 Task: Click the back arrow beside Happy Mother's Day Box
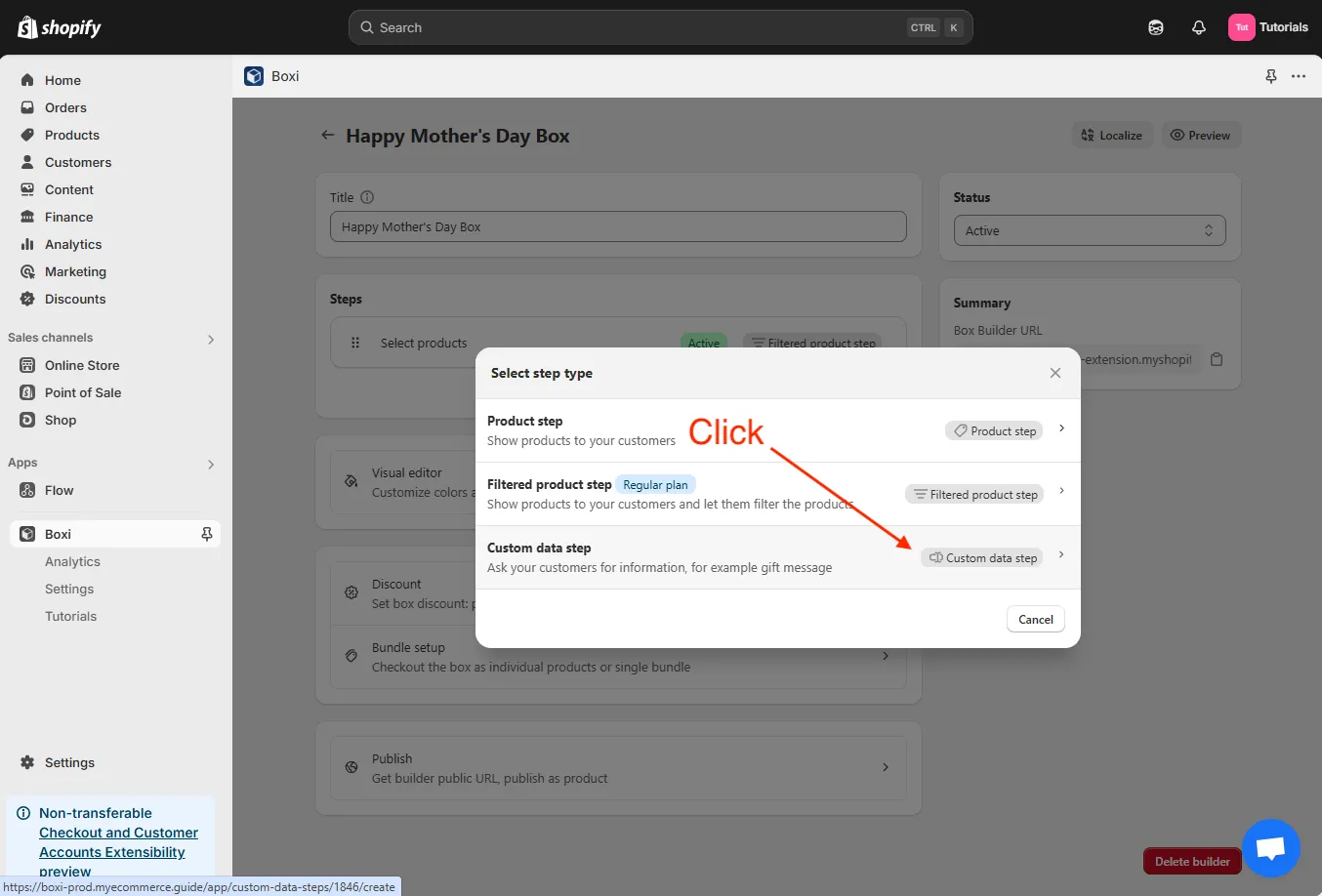point(327,135)
